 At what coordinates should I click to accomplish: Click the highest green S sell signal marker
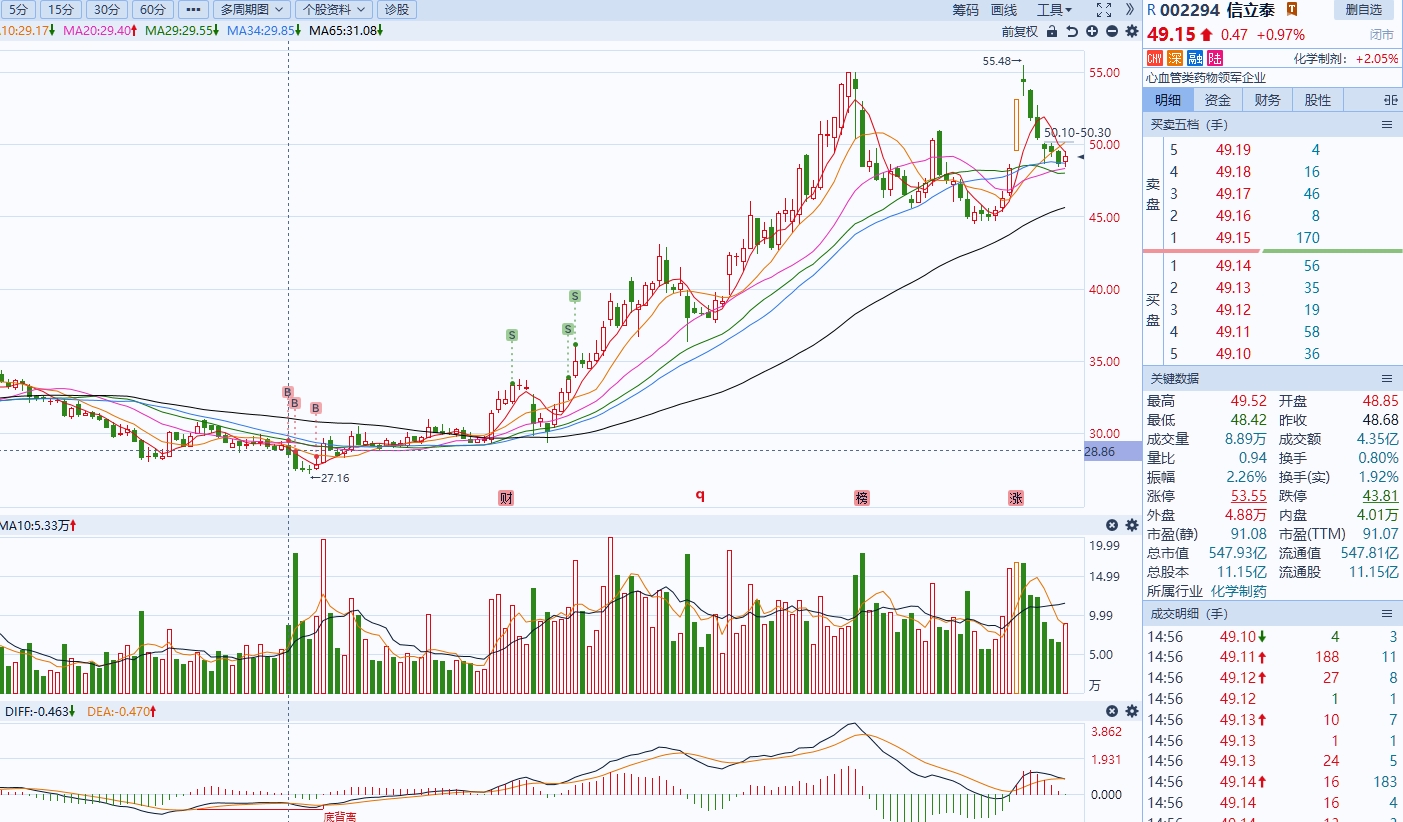tap(575, 296)
